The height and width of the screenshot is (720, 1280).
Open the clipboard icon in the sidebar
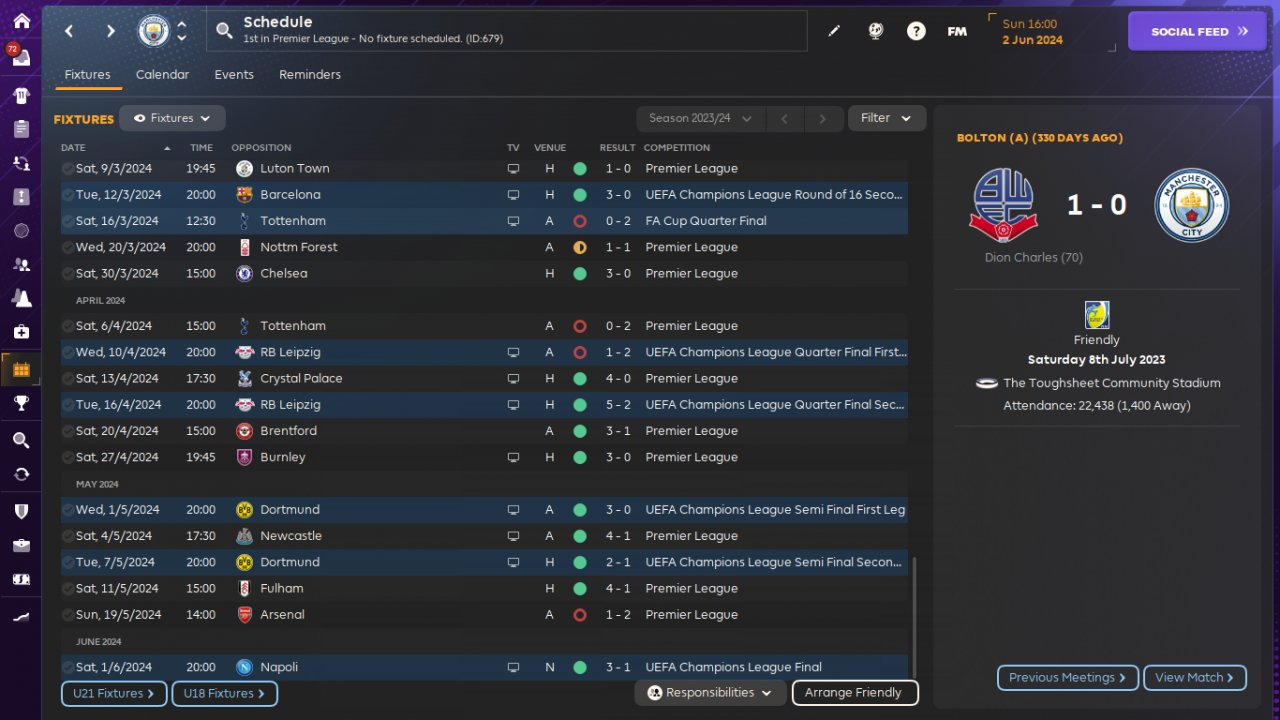(21, 129)
